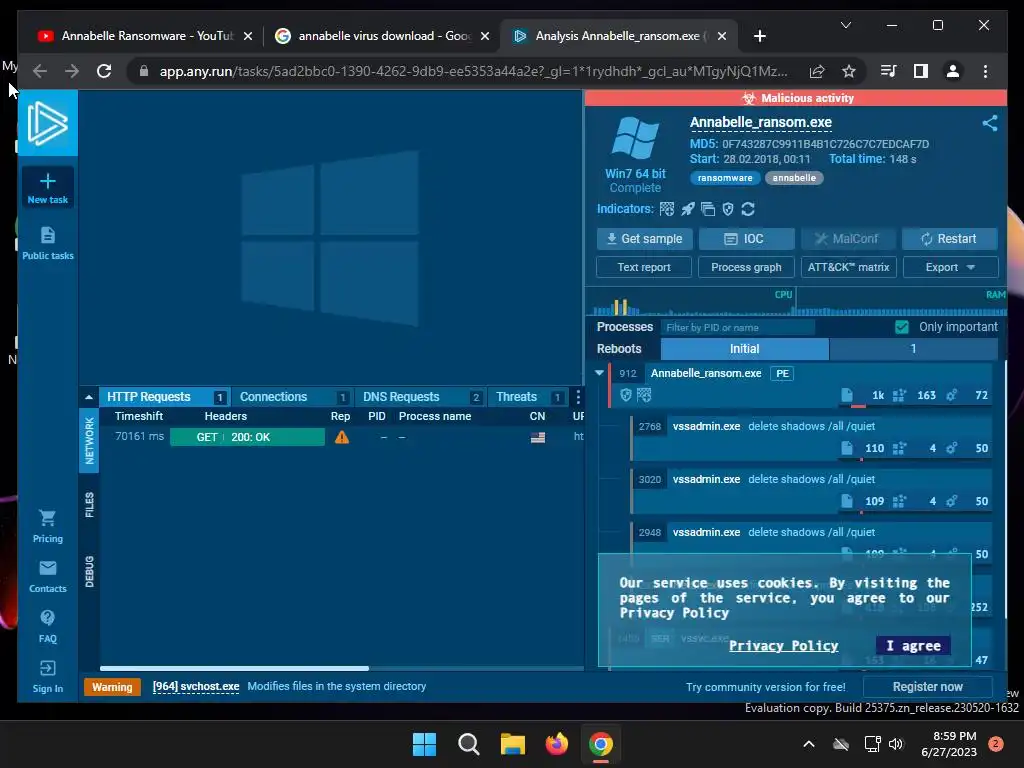Open the Process graph
Image resolution: width=1024 pixels, height=768 pixels.
746,267
